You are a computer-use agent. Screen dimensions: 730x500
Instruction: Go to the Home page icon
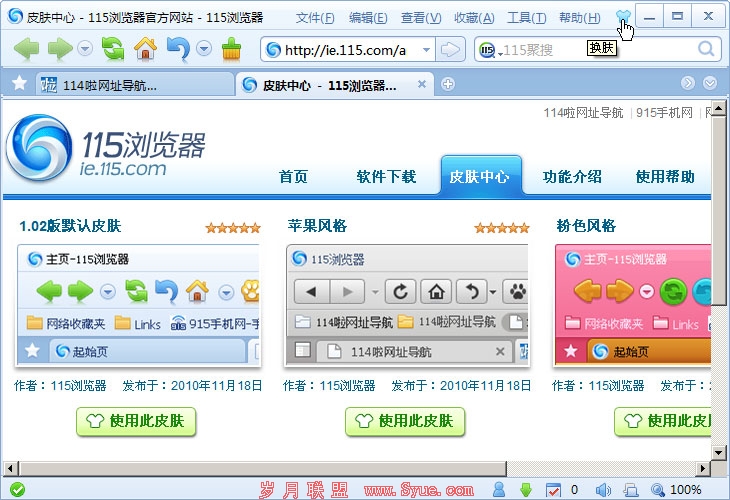coord(145,48)
